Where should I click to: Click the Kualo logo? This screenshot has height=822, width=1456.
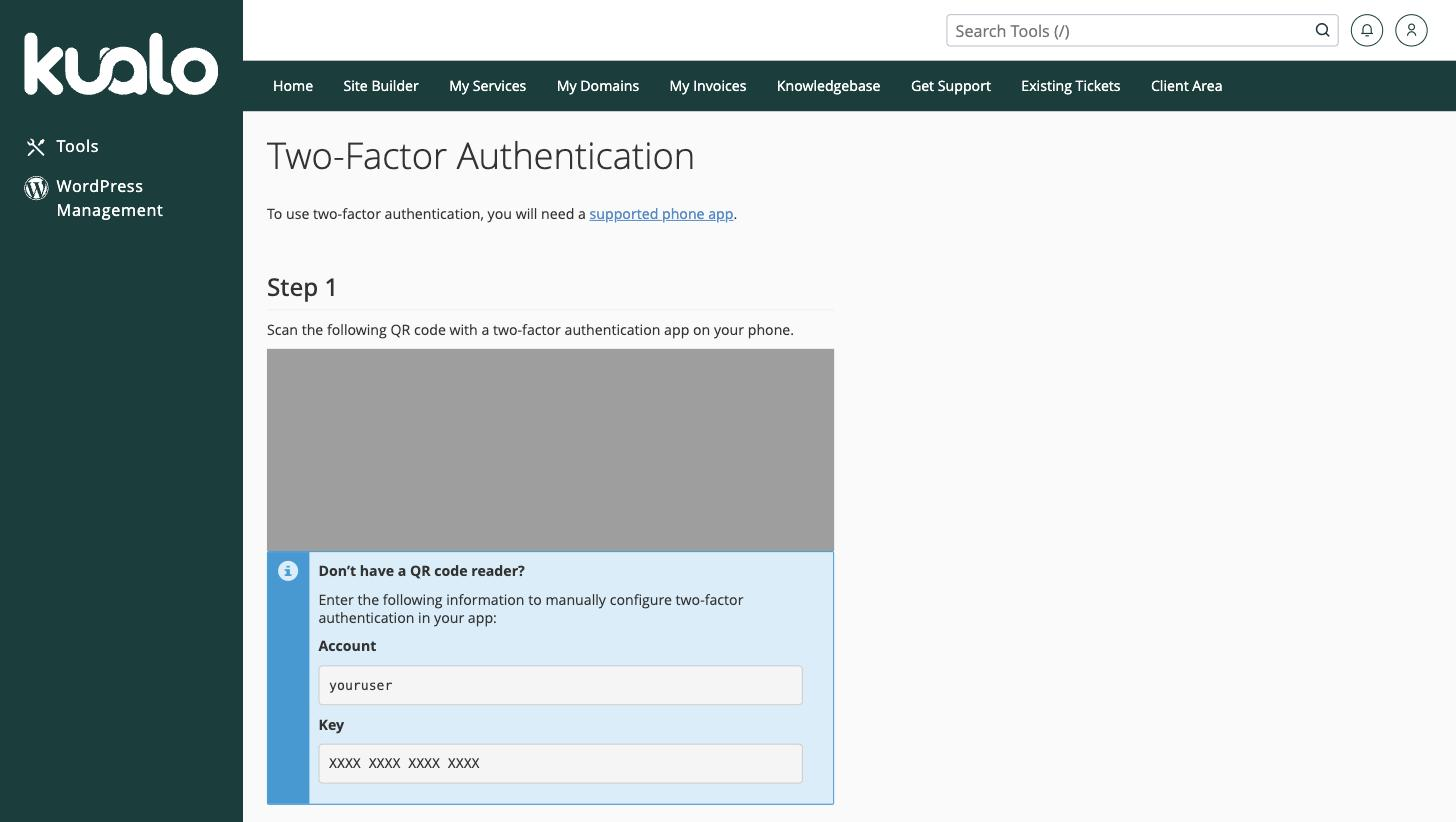[121, 64]
